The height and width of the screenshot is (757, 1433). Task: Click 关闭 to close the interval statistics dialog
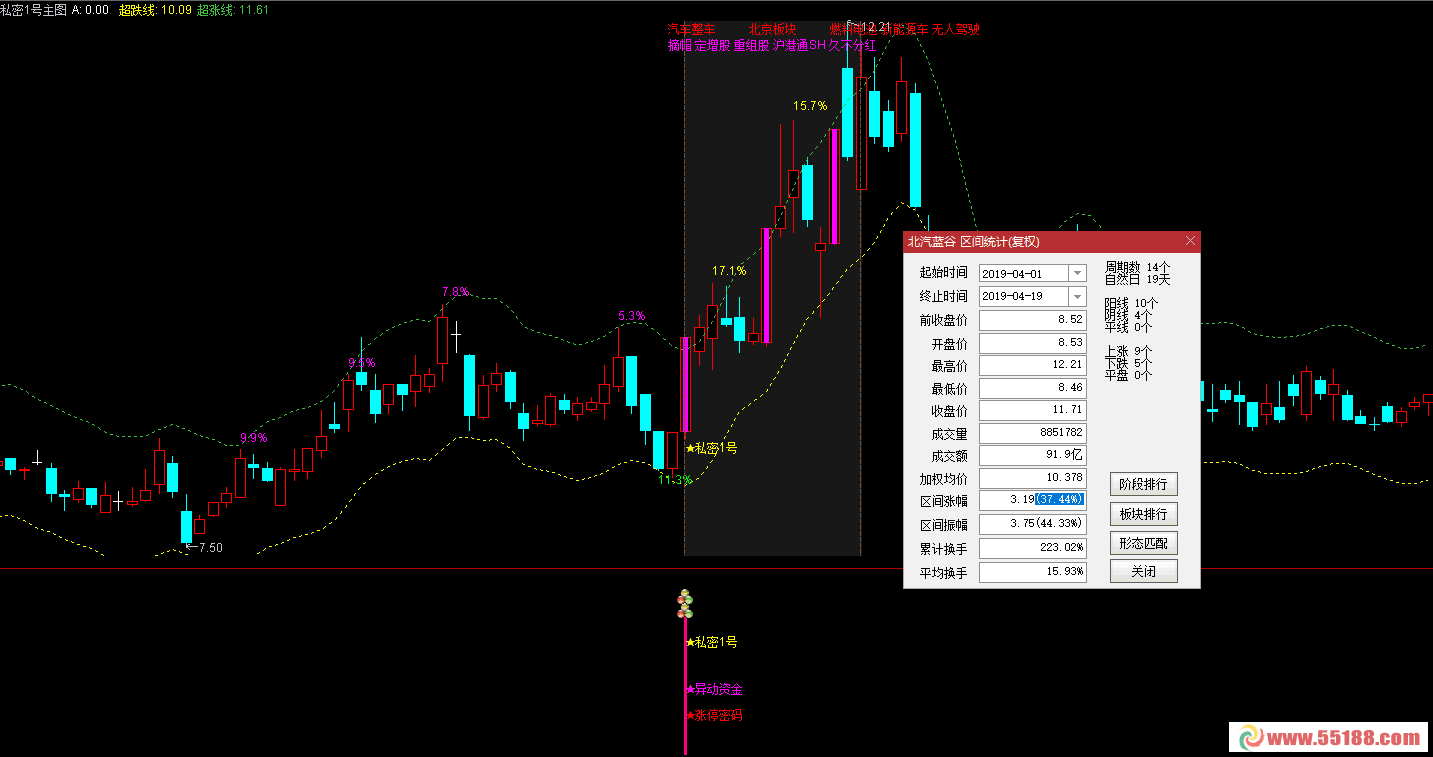[x=1143, y=571]
